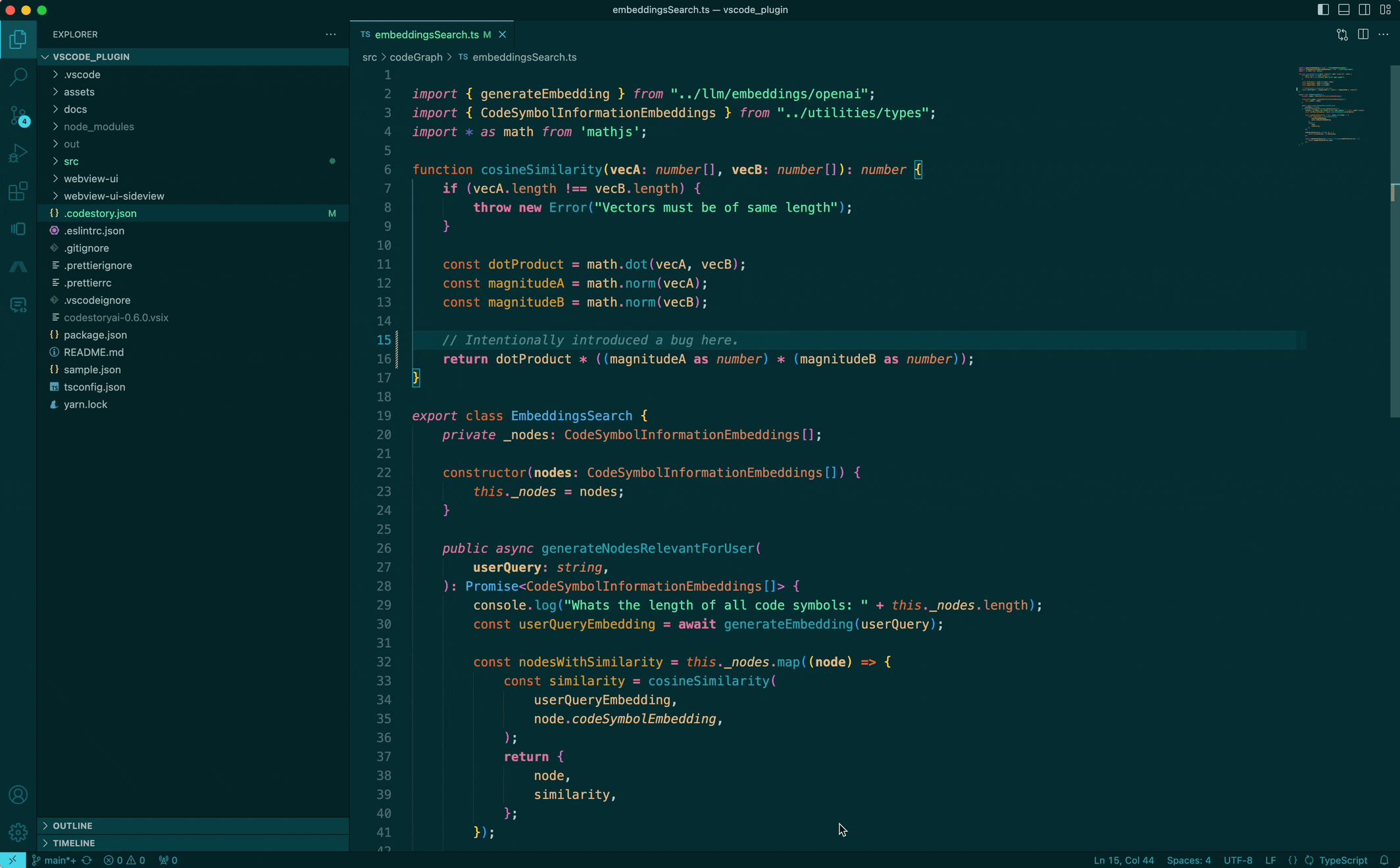This screenshot has width=1400, height=868.
Task: Click the notifications bell in status bar
Action: tap(1384, 860)
